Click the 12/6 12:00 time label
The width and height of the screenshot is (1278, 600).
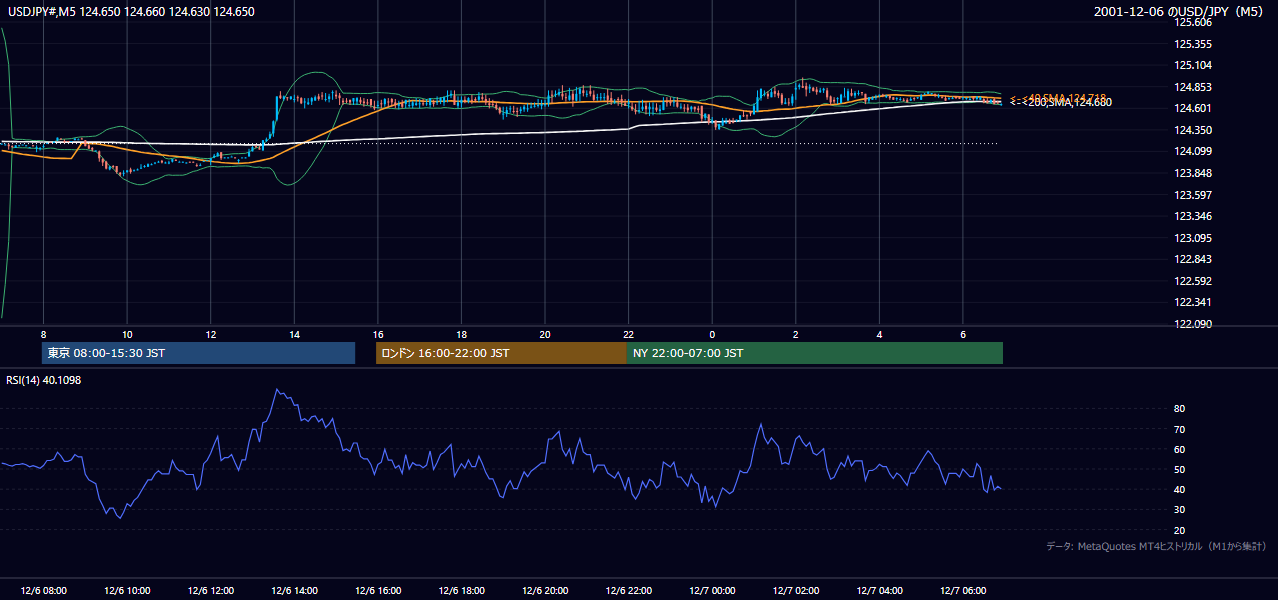click(211, 590)
